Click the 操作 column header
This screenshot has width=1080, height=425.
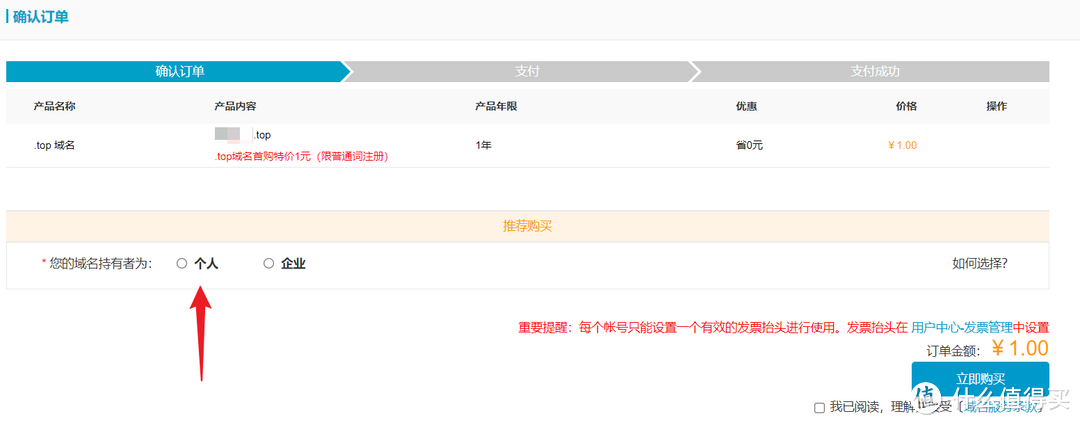(996, 106)
